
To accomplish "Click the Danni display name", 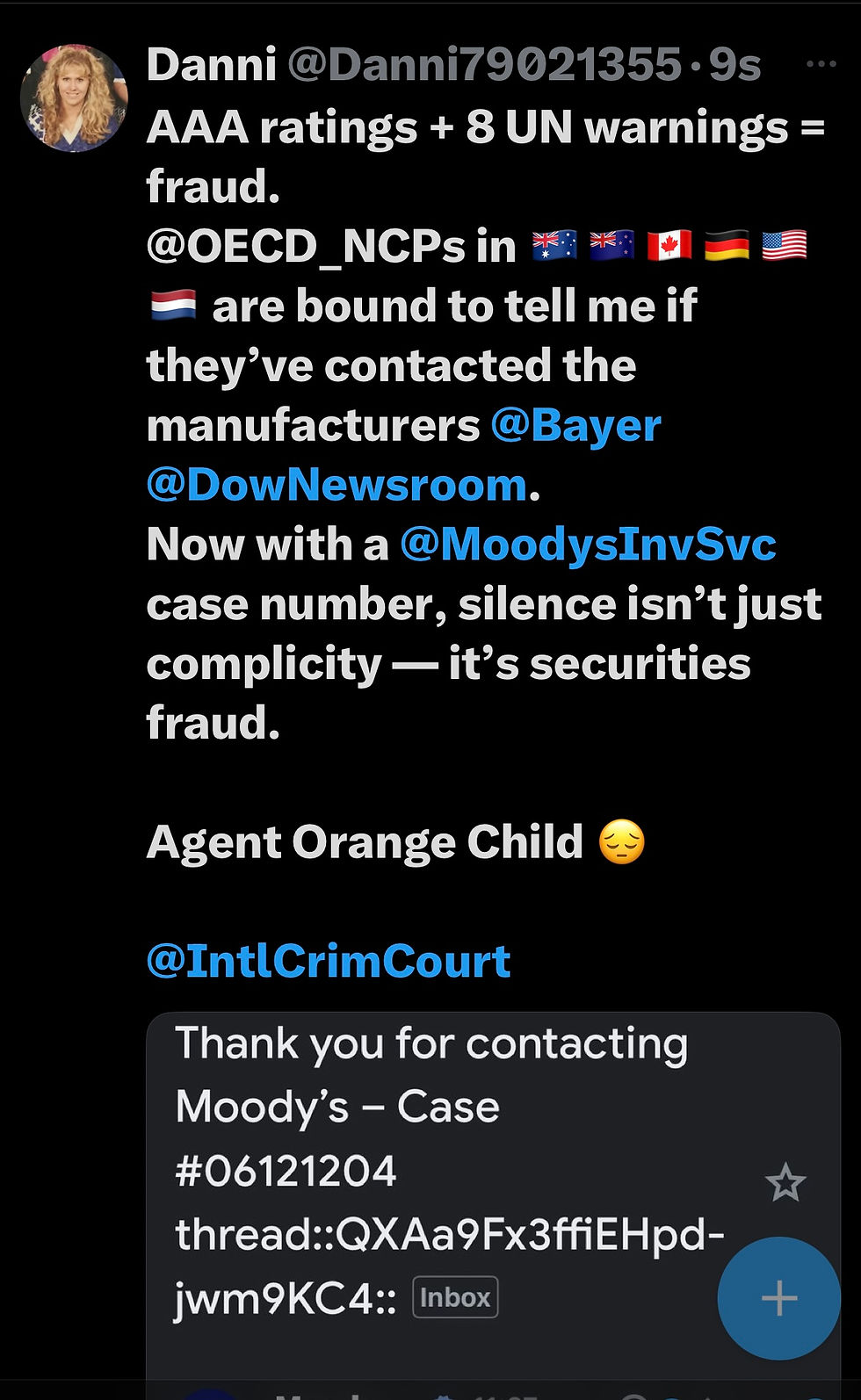I will pos(211,64).
